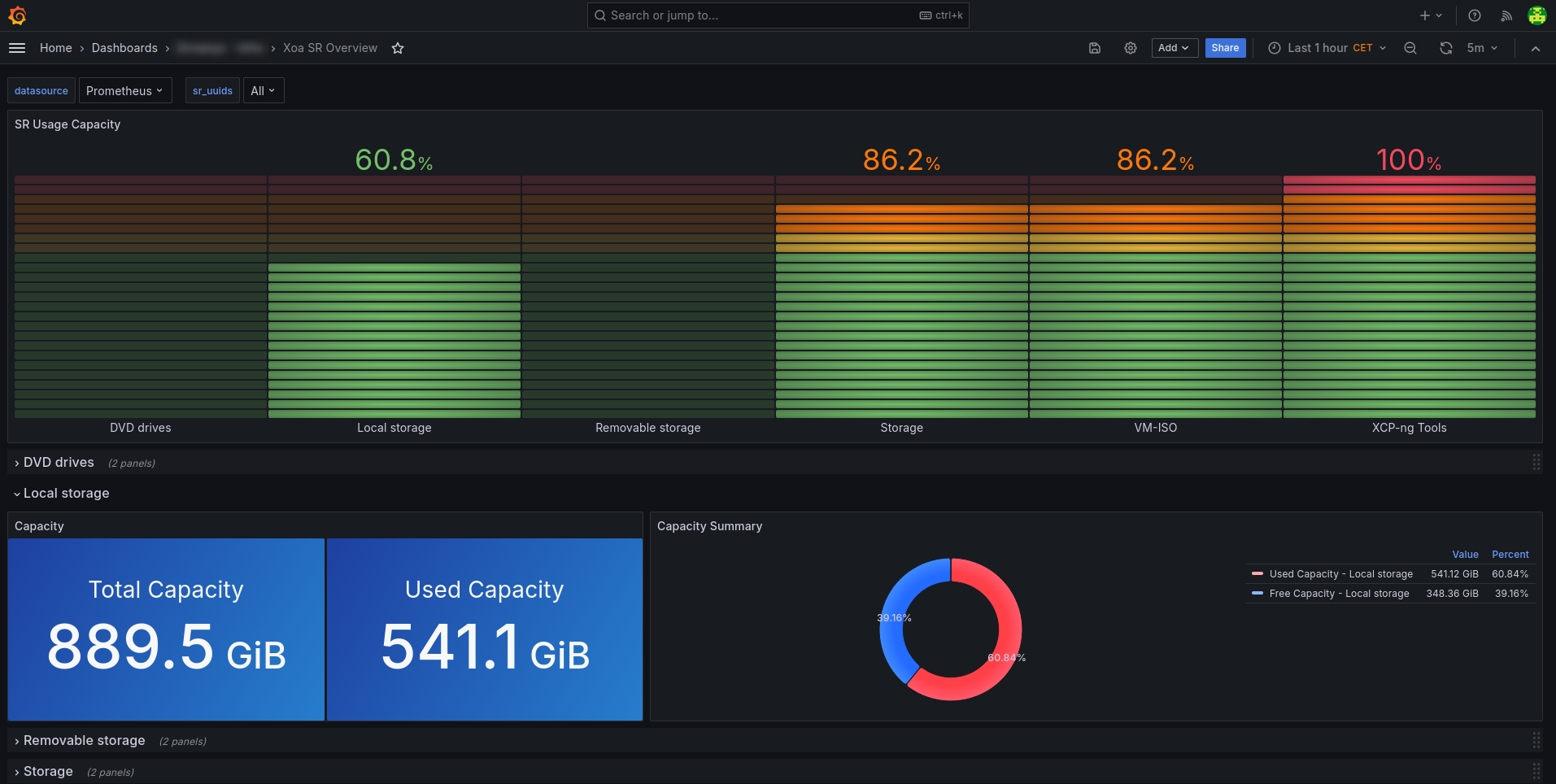Open dashboard settings gear icon
Screen dimensions: 1556x784
pyautogui.click(x=1131, y=48)
